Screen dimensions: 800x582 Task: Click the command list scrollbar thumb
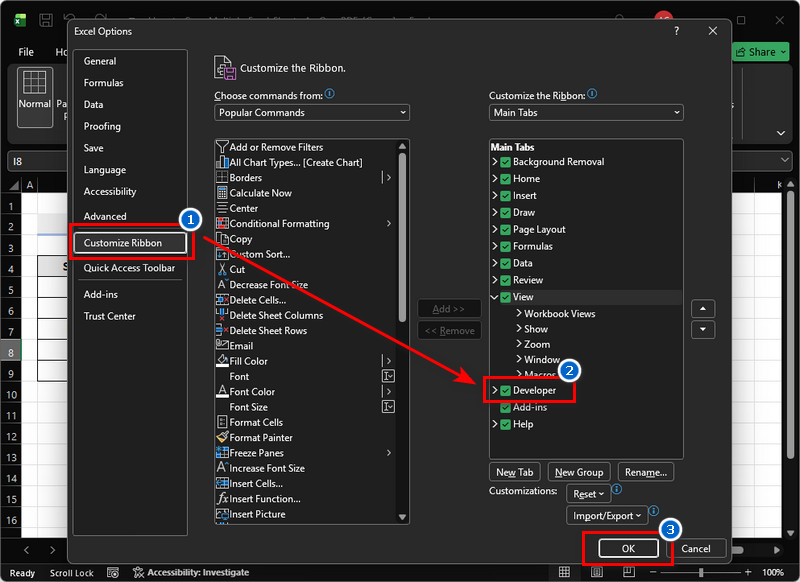coord(402,237)
